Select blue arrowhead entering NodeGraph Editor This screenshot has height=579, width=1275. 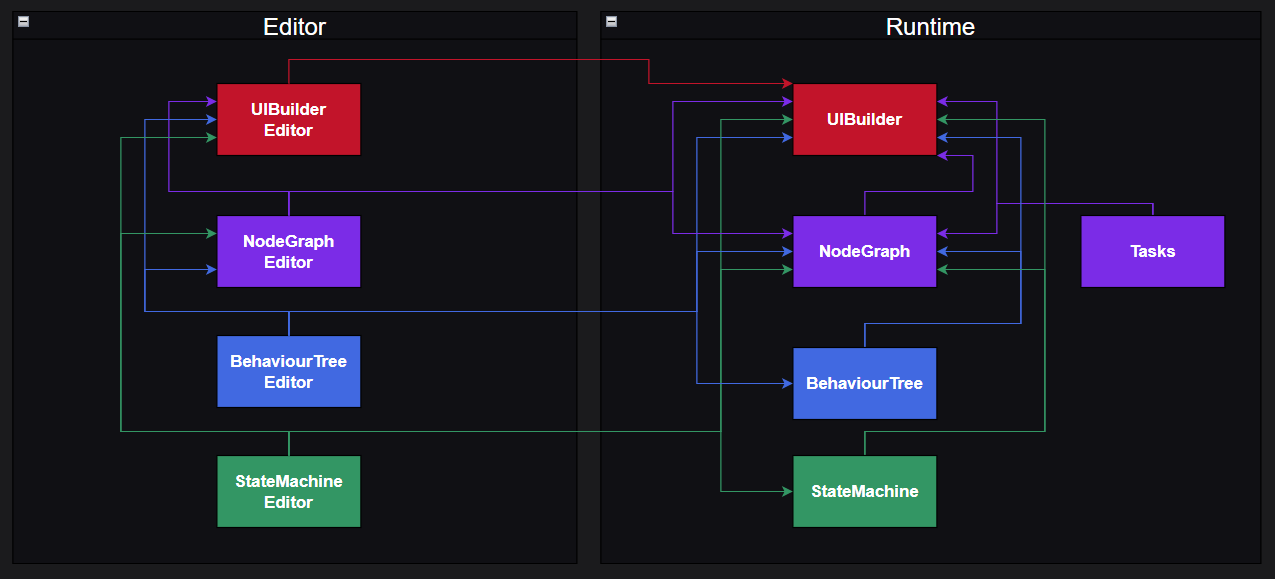tap(211, 270)
